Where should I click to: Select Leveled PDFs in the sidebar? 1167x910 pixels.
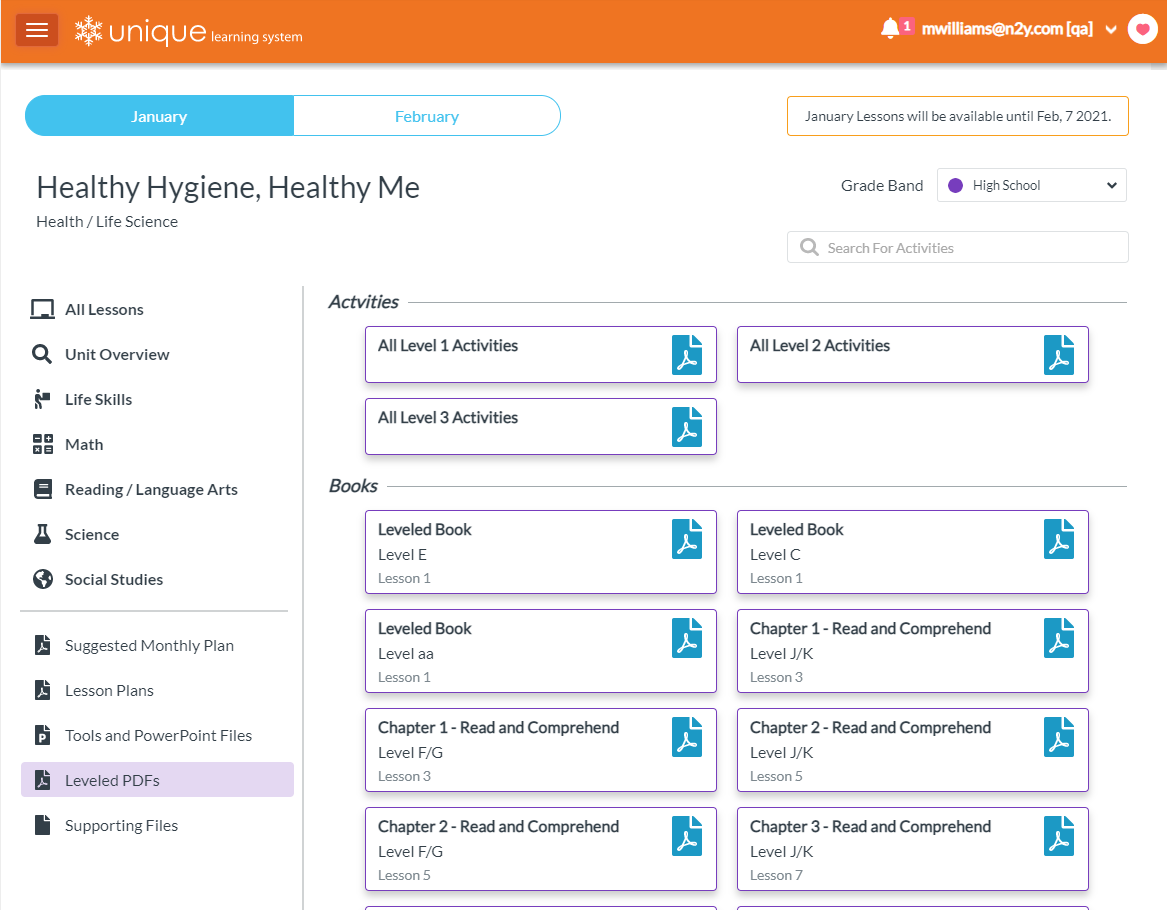click(157, 780)
